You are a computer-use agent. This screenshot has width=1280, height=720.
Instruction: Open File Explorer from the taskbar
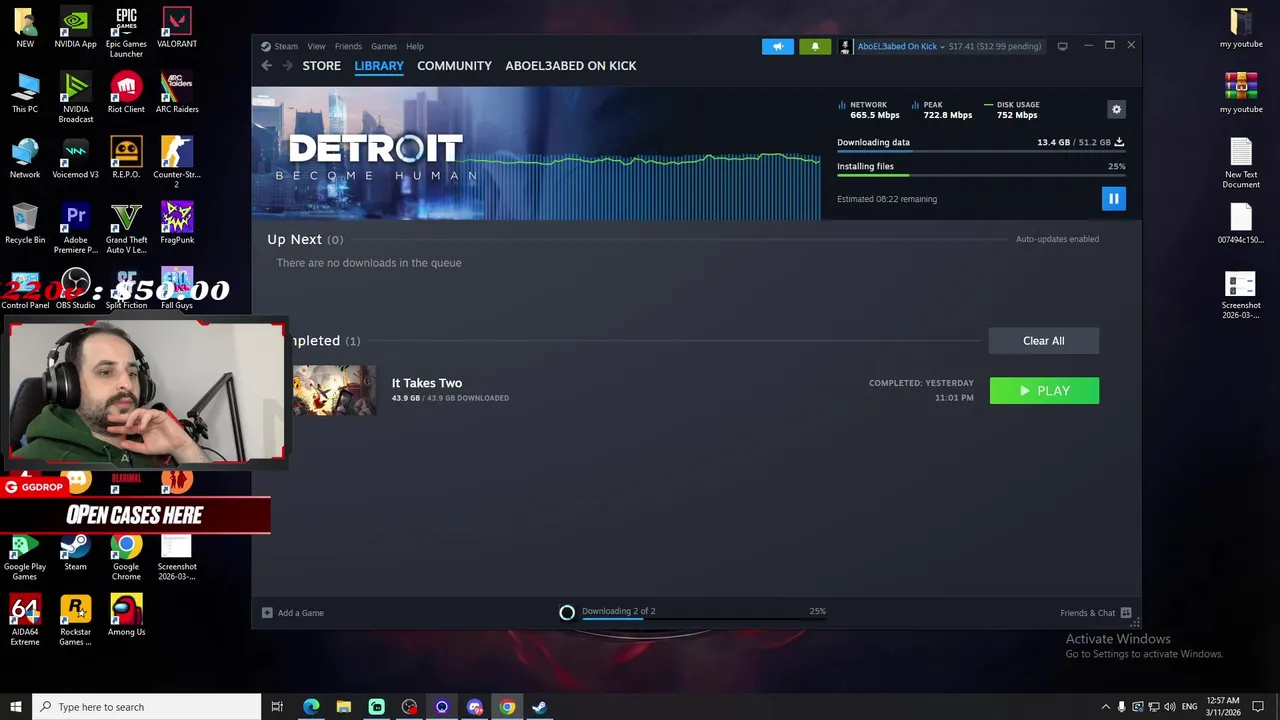344,707
